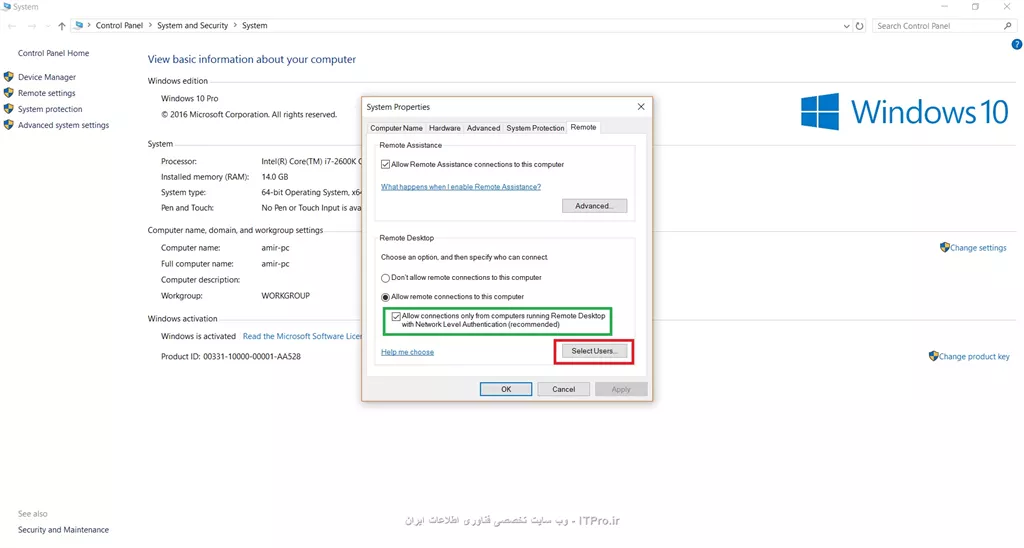Open System protection from sidebar
This screenshot has width=1024, height=548.
point(50,109)
